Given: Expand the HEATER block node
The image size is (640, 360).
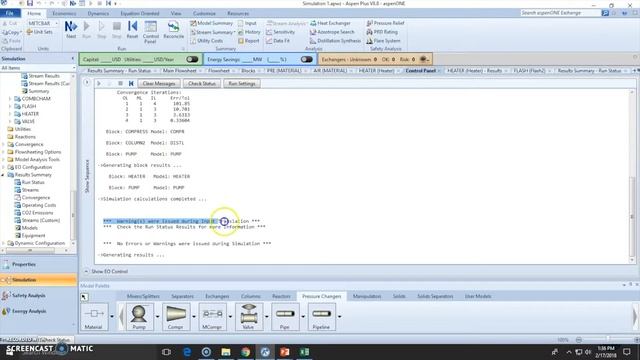Looking at the screenshot, I should tap(10, 114).
